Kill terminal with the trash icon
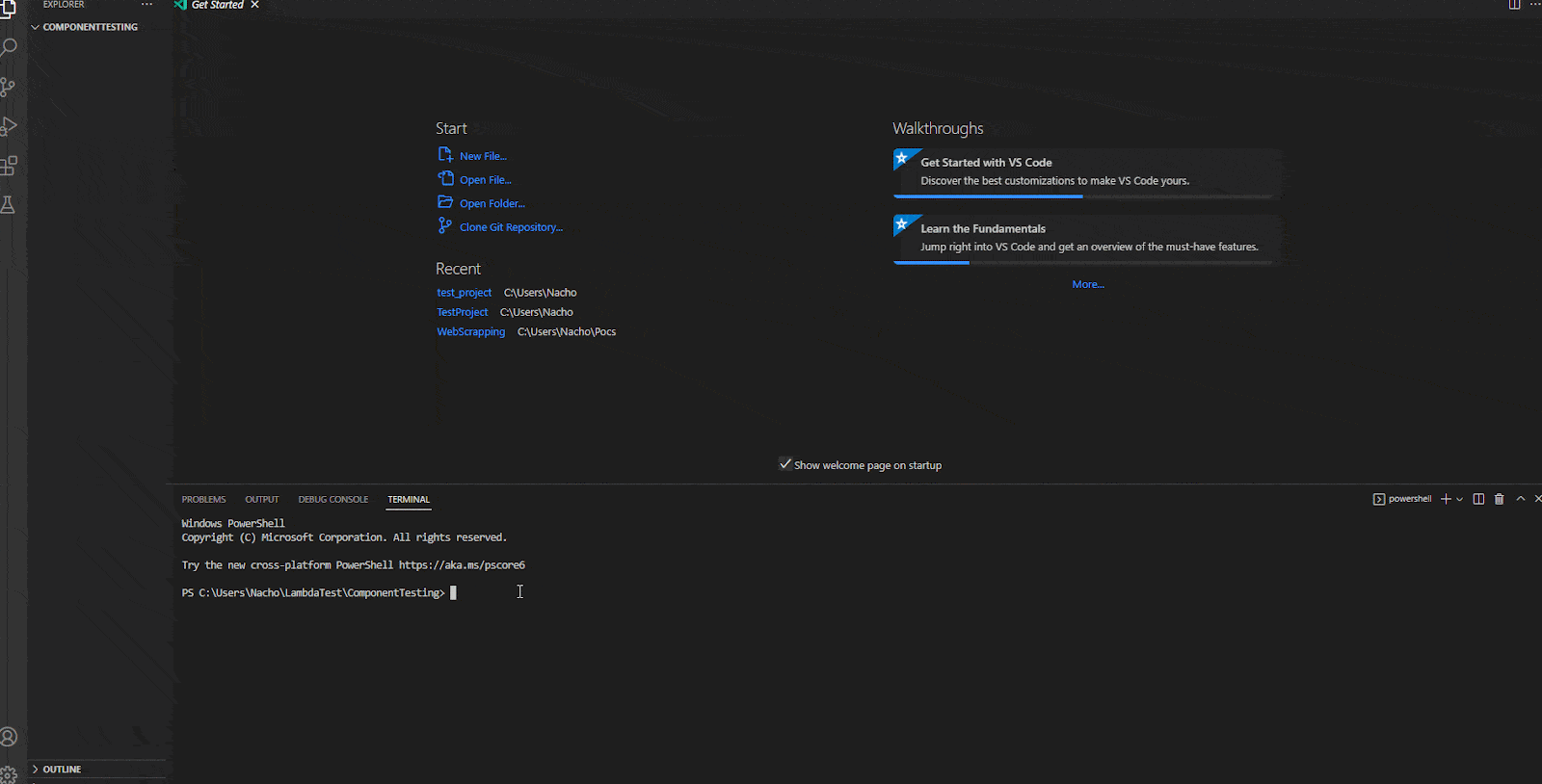 (x=1499, y=499)
